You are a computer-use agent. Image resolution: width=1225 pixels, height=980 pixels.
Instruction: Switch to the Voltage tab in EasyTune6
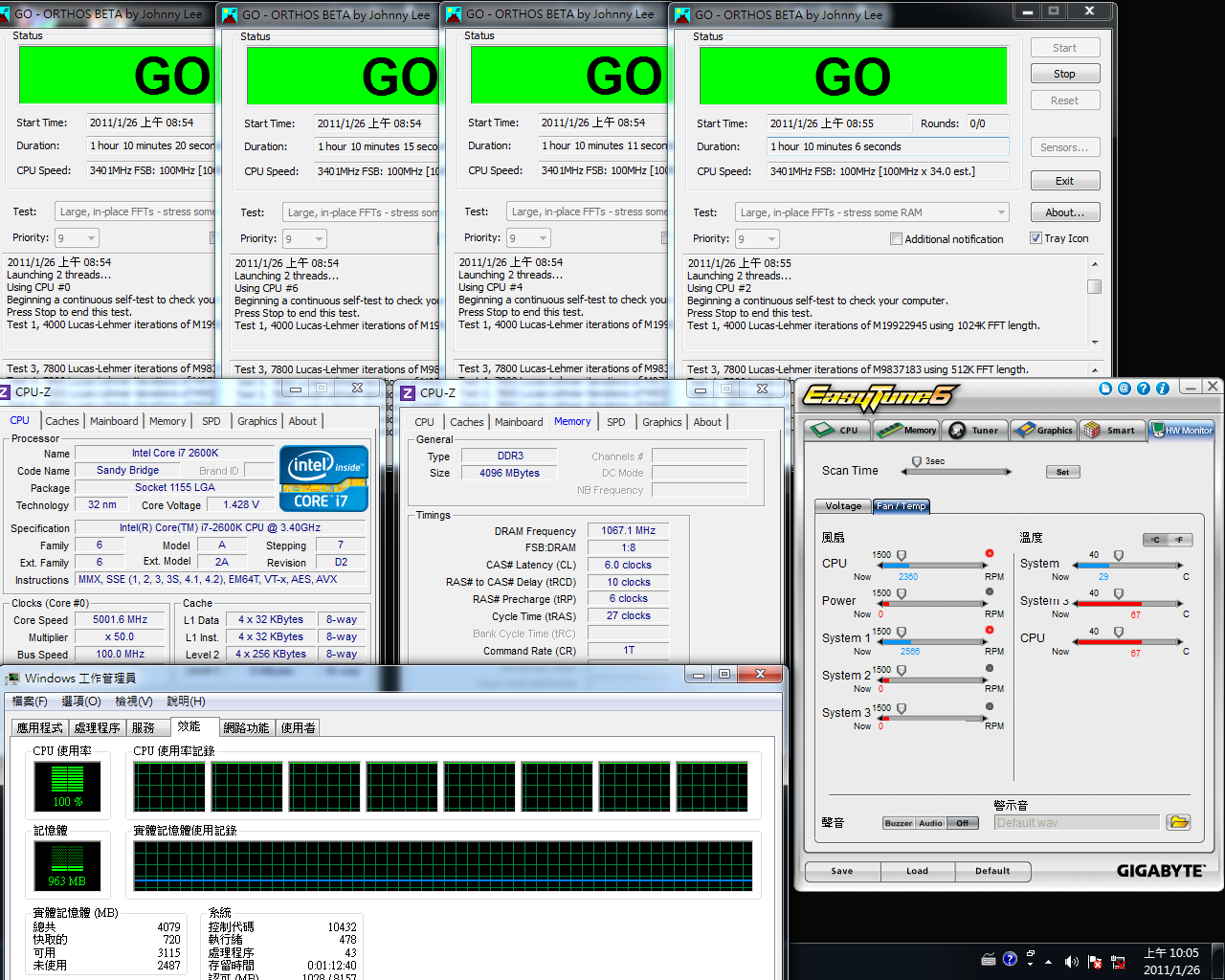click(x=843, y=506)
